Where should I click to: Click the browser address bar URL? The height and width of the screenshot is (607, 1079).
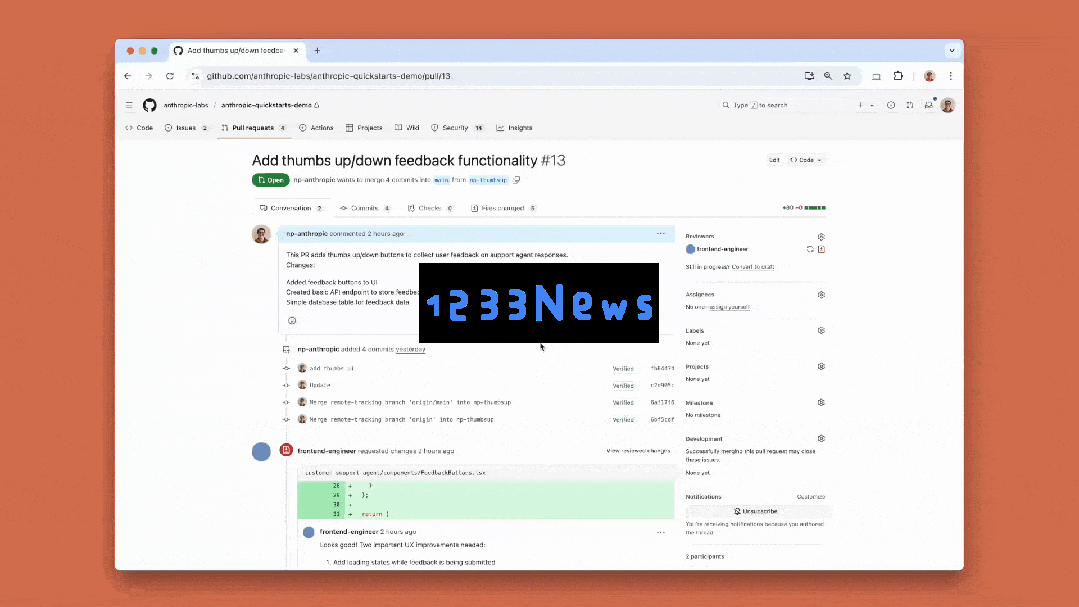[x=328, y=76]
